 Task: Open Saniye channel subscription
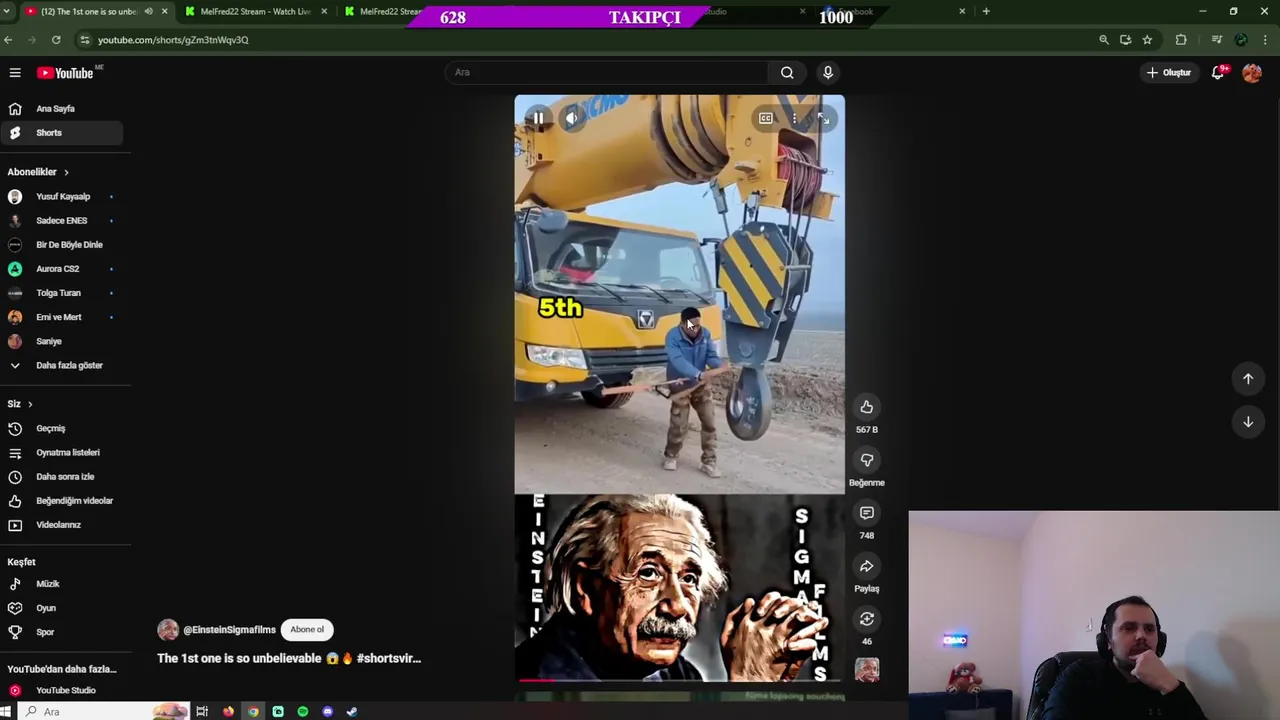62,341
